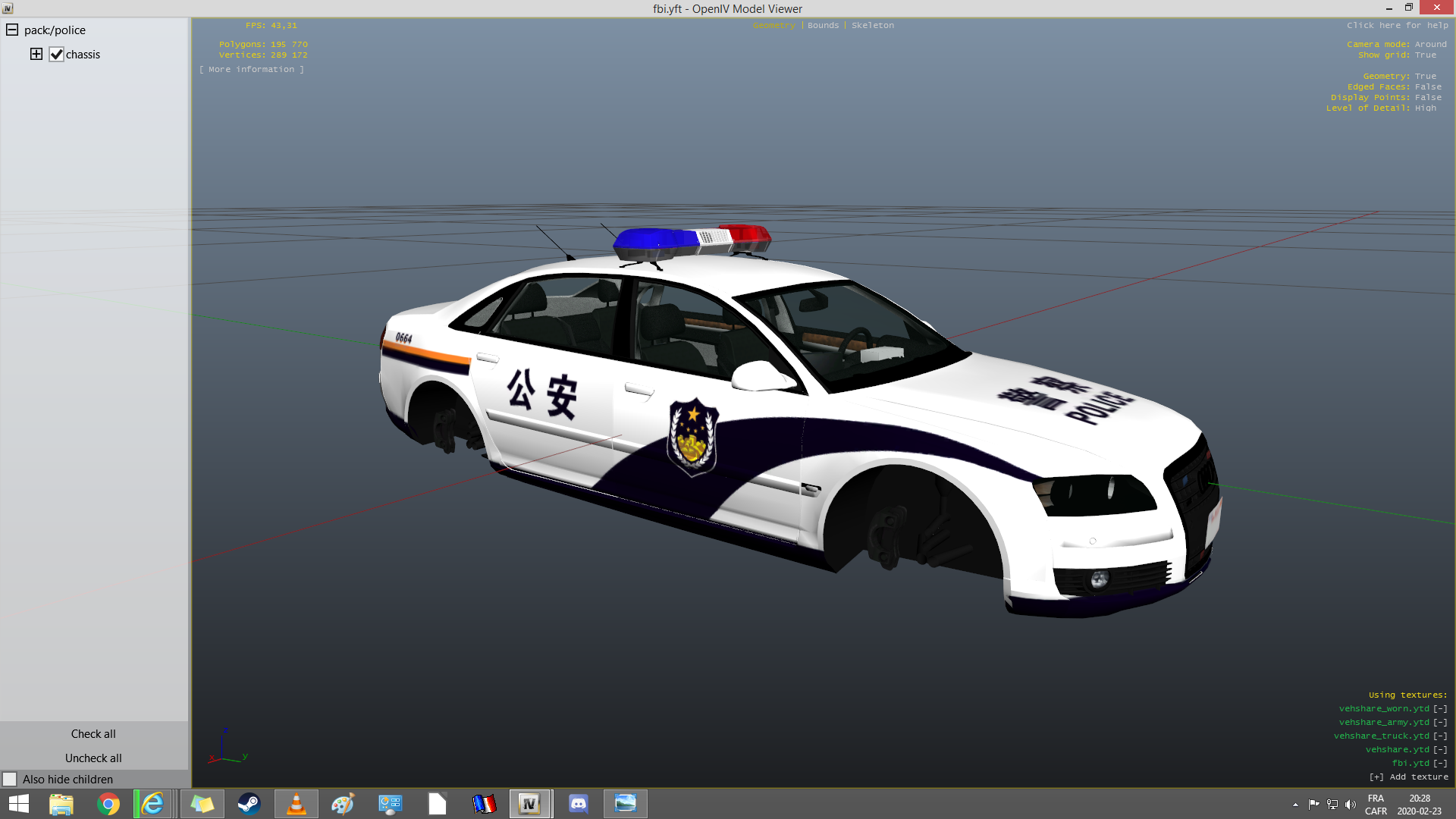The image size is (1456, 819).
Task: Launch Steam from the taskbar
Action: (249, 803)
